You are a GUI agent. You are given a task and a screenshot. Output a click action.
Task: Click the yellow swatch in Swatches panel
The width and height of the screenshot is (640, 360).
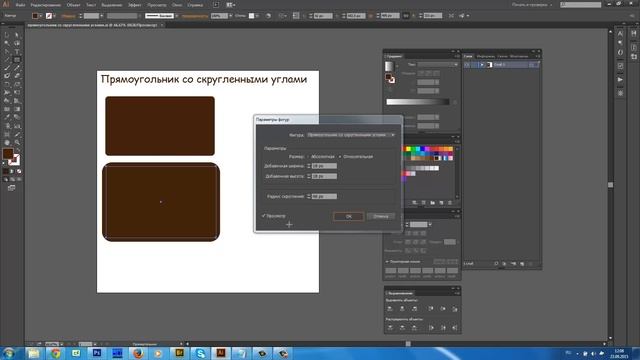[x=409, y=149]
